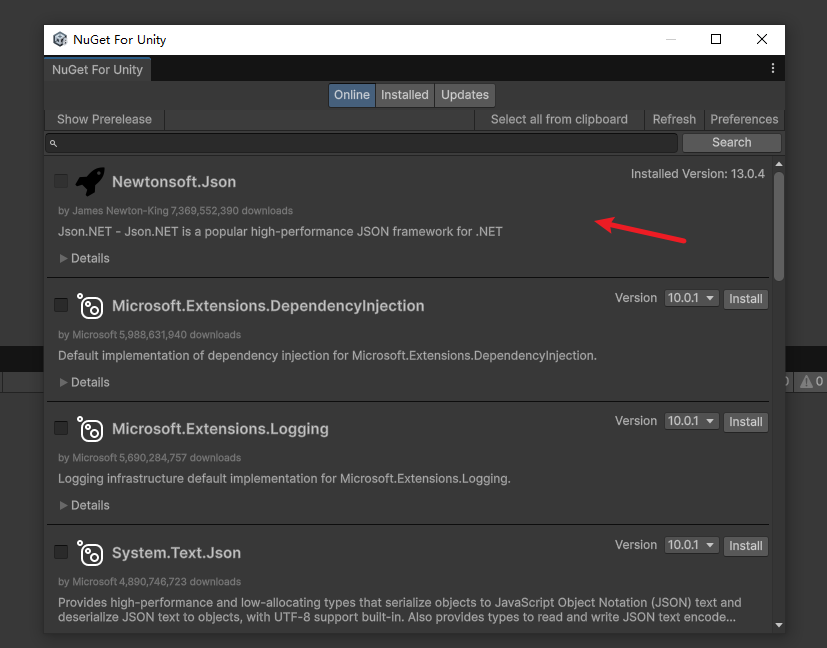Click the System.Text.Json description text
The image size is (827, 648).
point(399,610)
